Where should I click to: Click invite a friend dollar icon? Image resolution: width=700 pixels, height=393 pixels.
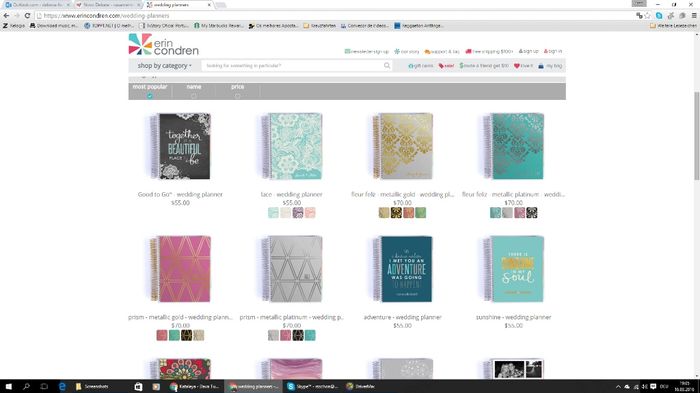(461, 66)
